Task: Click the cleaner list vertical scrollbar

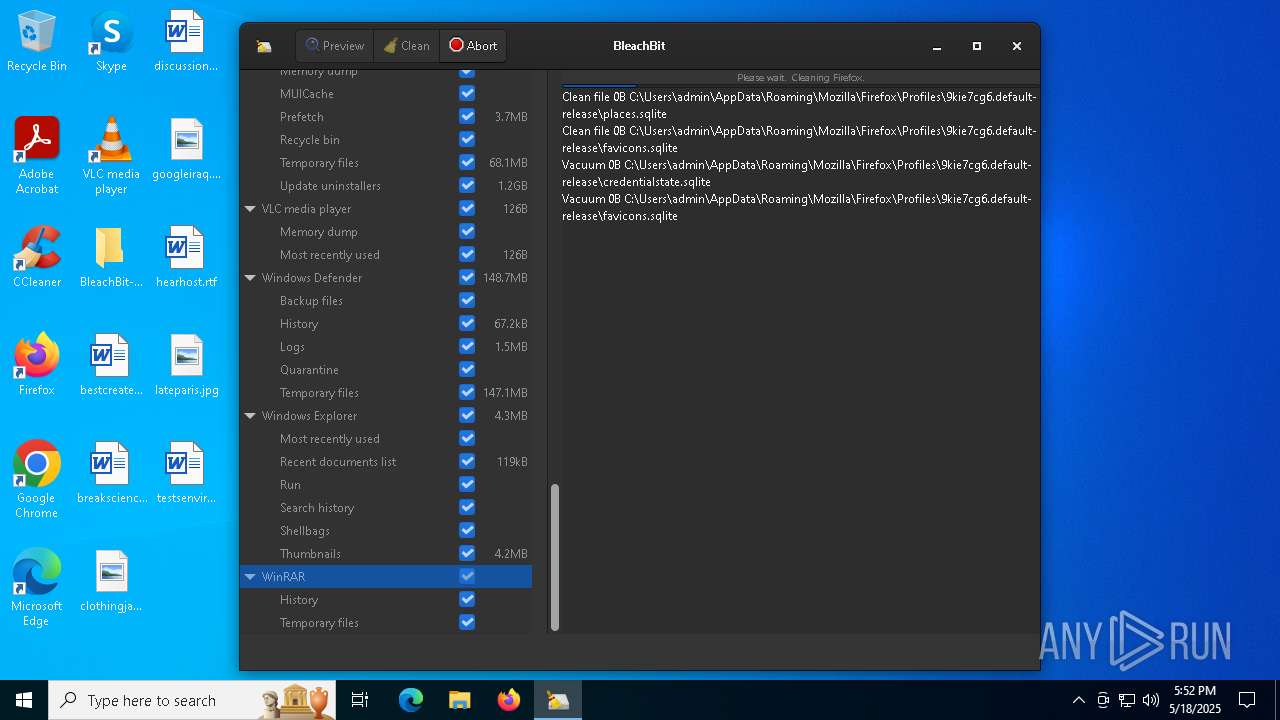Action: pyautogui.click(x=555, y=556)
